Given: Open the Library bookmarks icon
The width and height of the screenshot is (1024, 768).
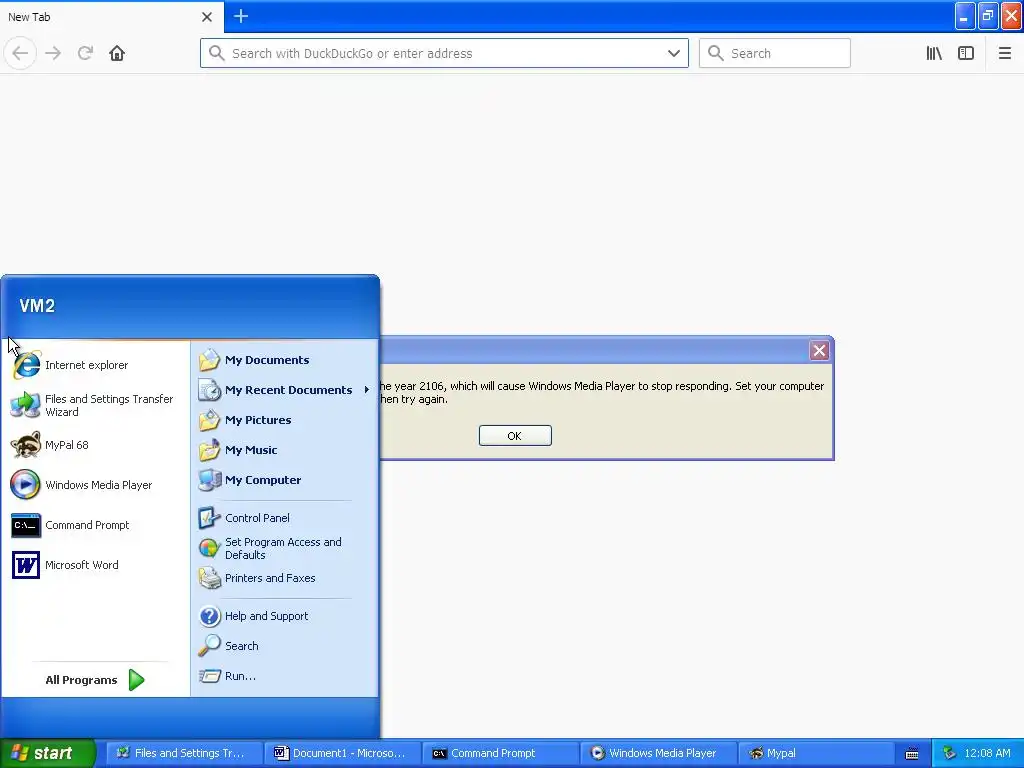Looking at the screenshot, I should point(934,54).
